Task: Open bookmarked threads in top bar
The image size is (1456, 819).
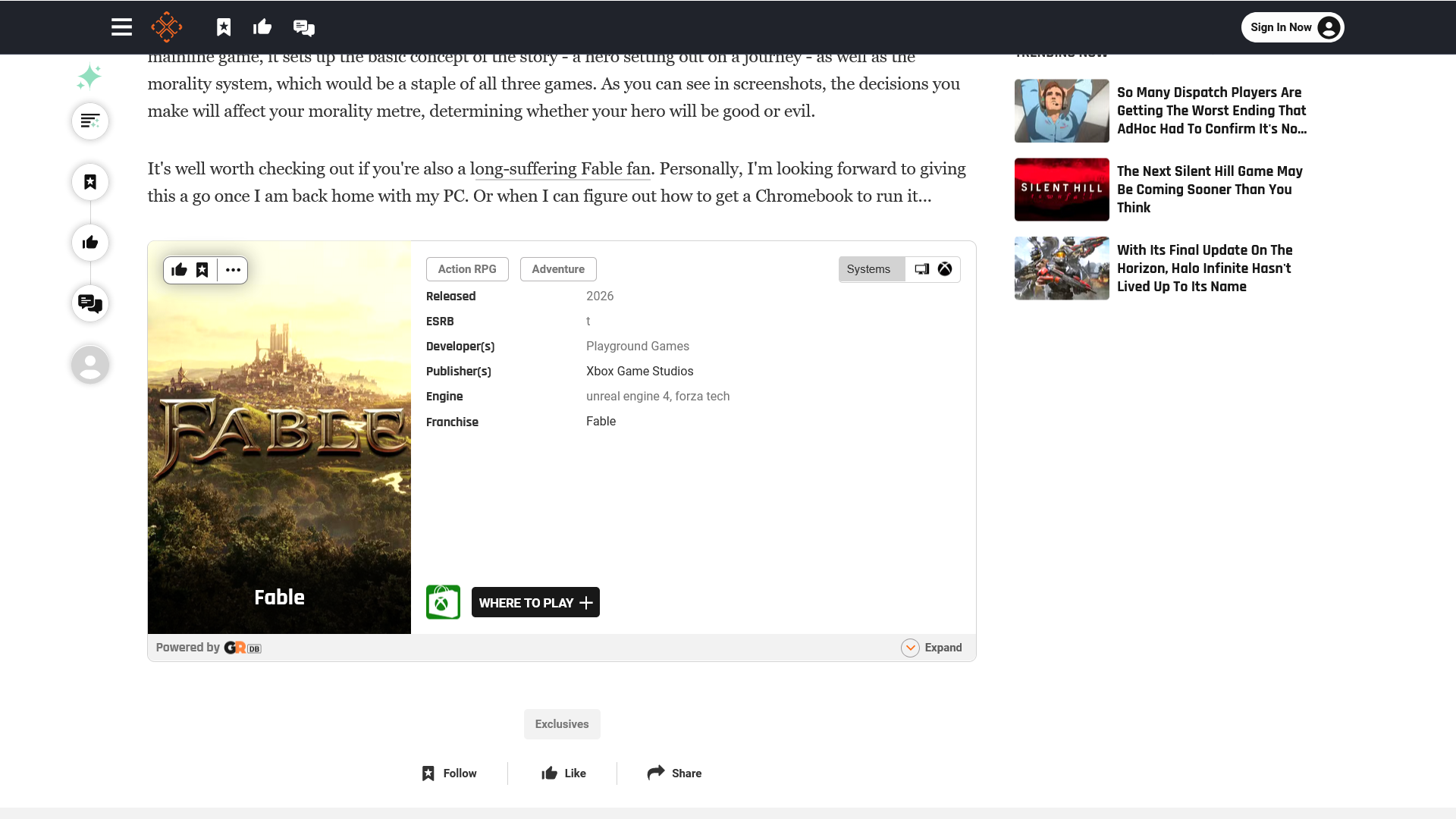Action: pyautogui.click(x=224, y=27)
